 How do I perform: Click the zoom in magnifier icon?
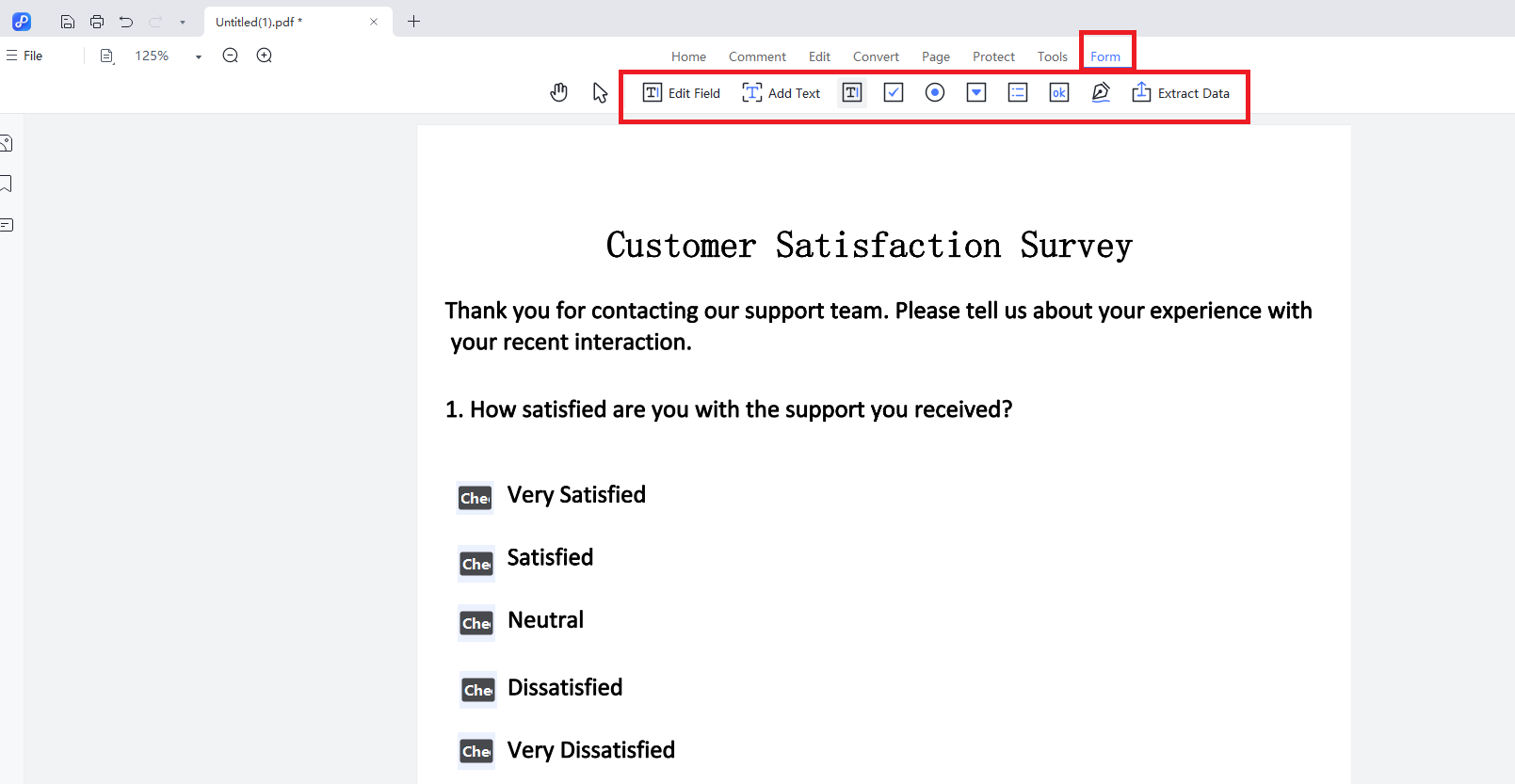(x=265, y=56)
